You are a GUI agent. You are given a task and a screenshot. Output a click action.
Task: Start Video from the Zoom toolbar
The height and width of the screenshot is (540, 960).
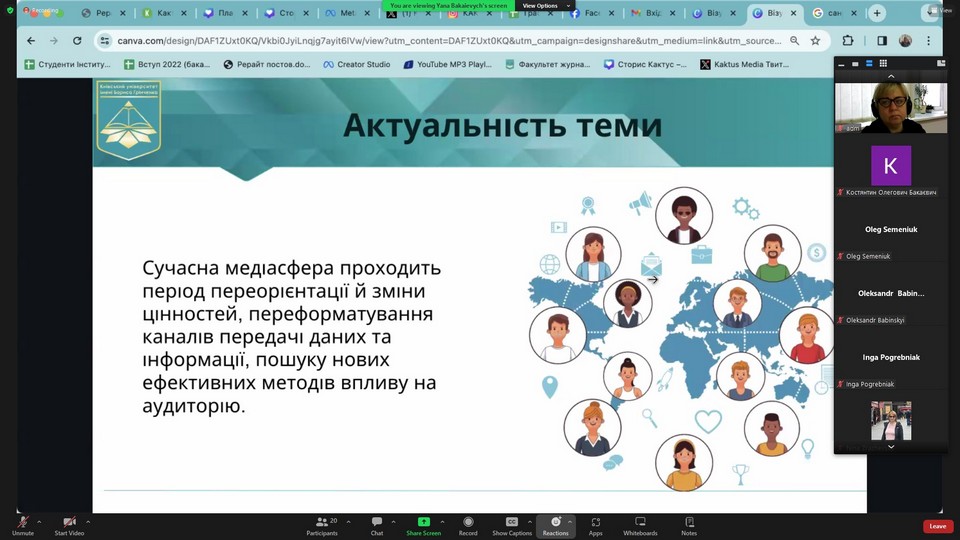coord(69,524)
